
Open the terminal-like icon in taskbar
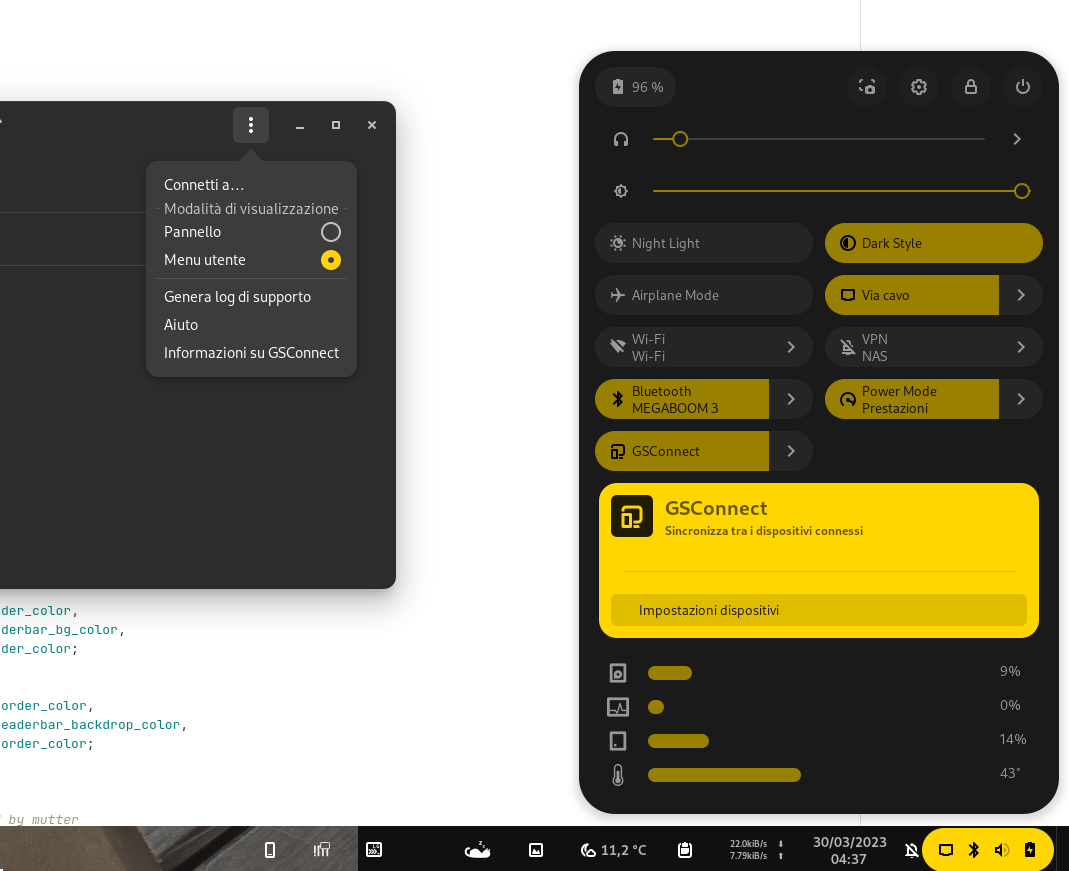(374, 850)
